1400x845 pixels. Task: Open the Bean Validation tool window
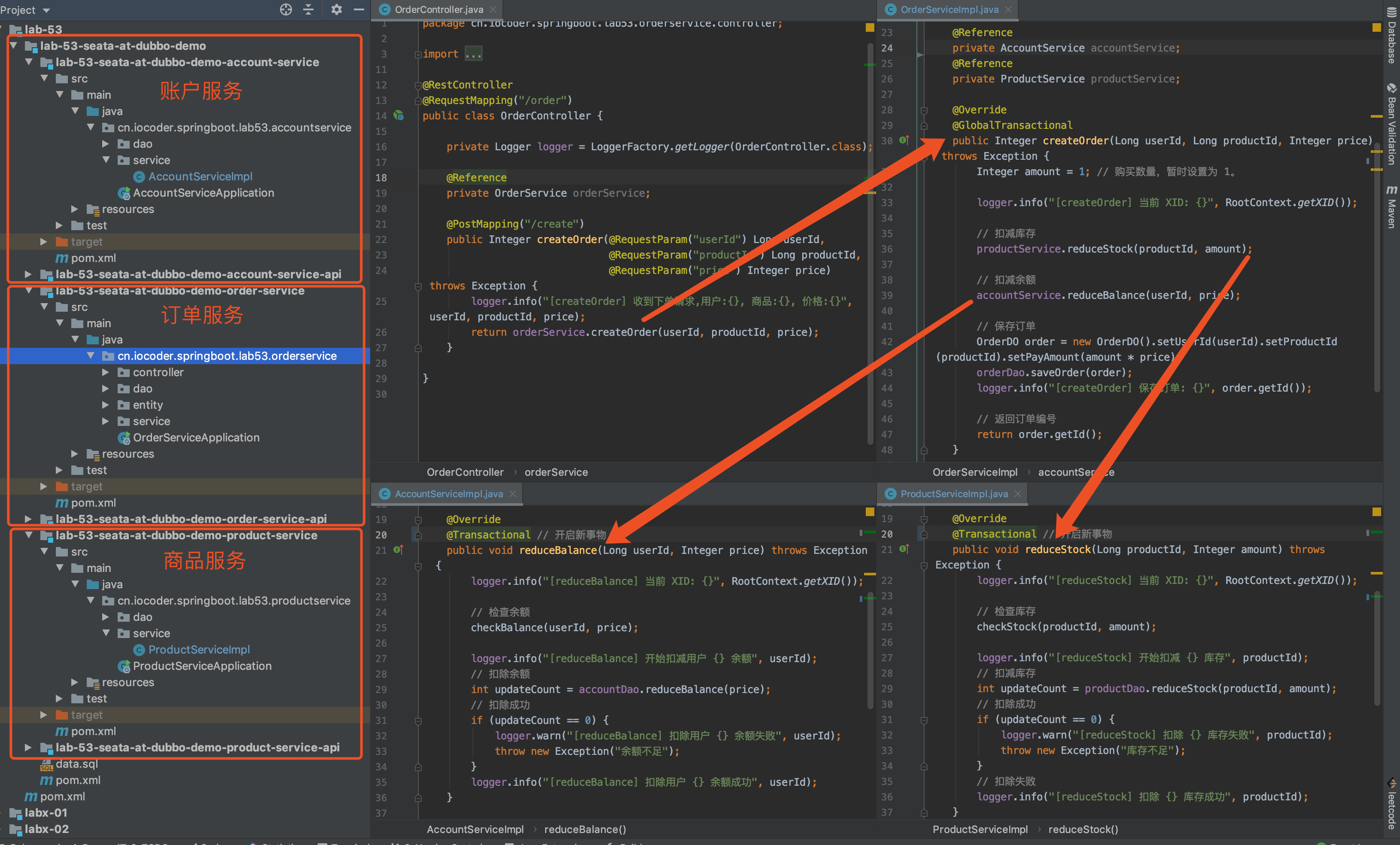click(x=1391, y=125)
